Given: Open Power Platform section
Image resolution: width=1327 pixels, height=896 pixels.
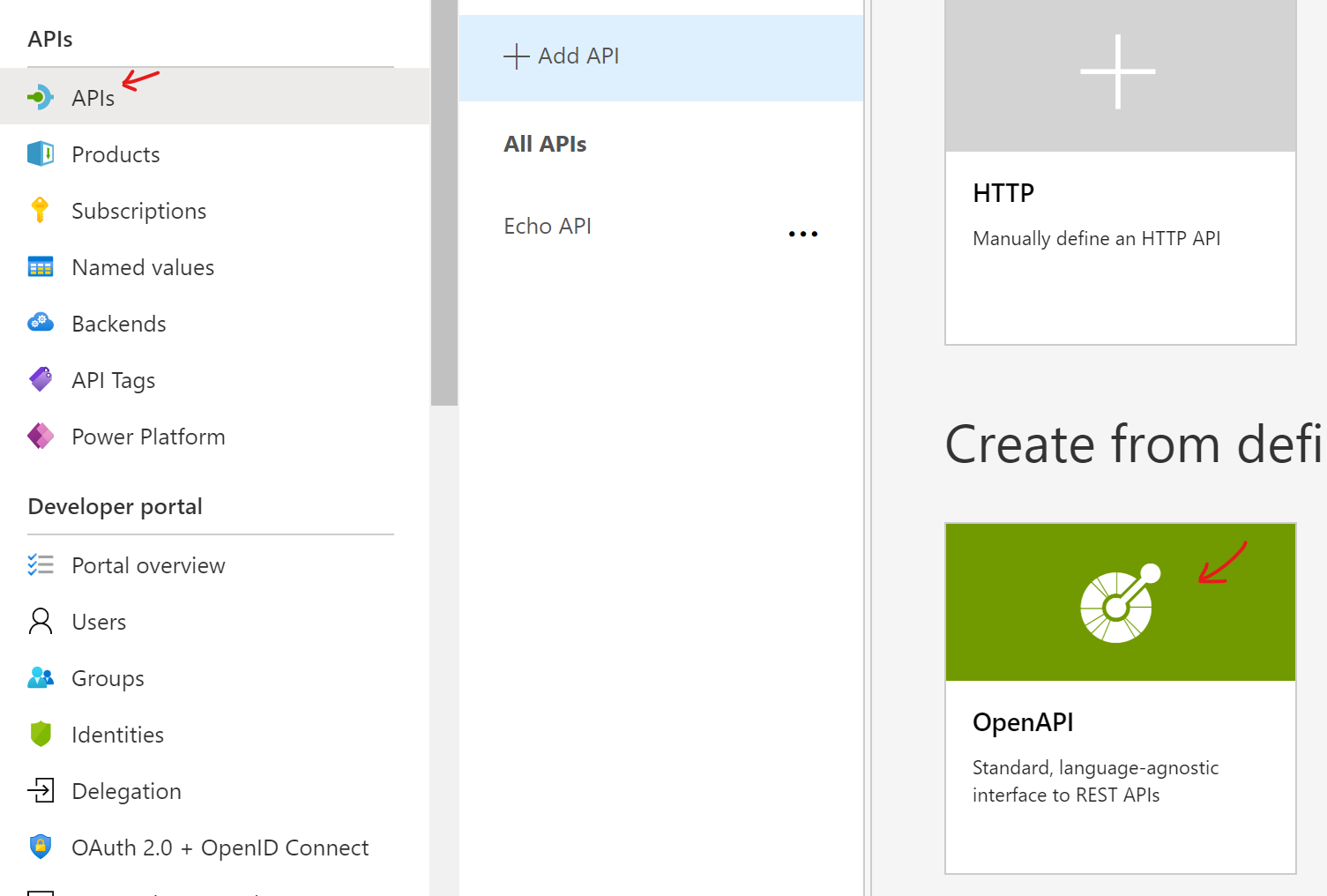Looking at the screenshot, I should point(215,436).
